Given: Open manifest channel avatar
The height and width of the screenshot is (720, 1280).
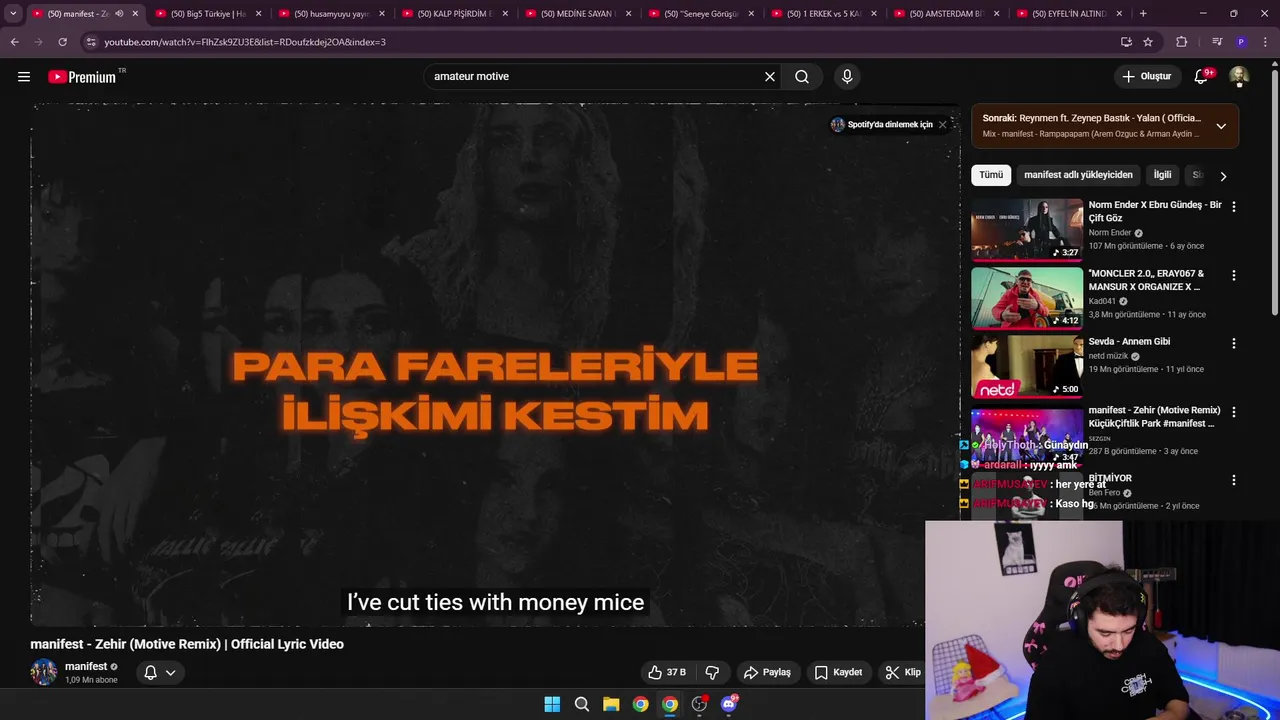Looking at the screenshot, I should point(43,672).
